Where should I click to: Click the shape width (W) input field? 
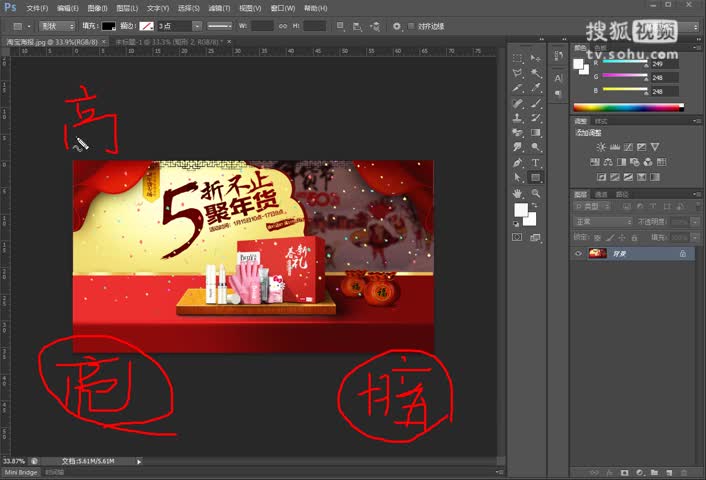(262, 26)
